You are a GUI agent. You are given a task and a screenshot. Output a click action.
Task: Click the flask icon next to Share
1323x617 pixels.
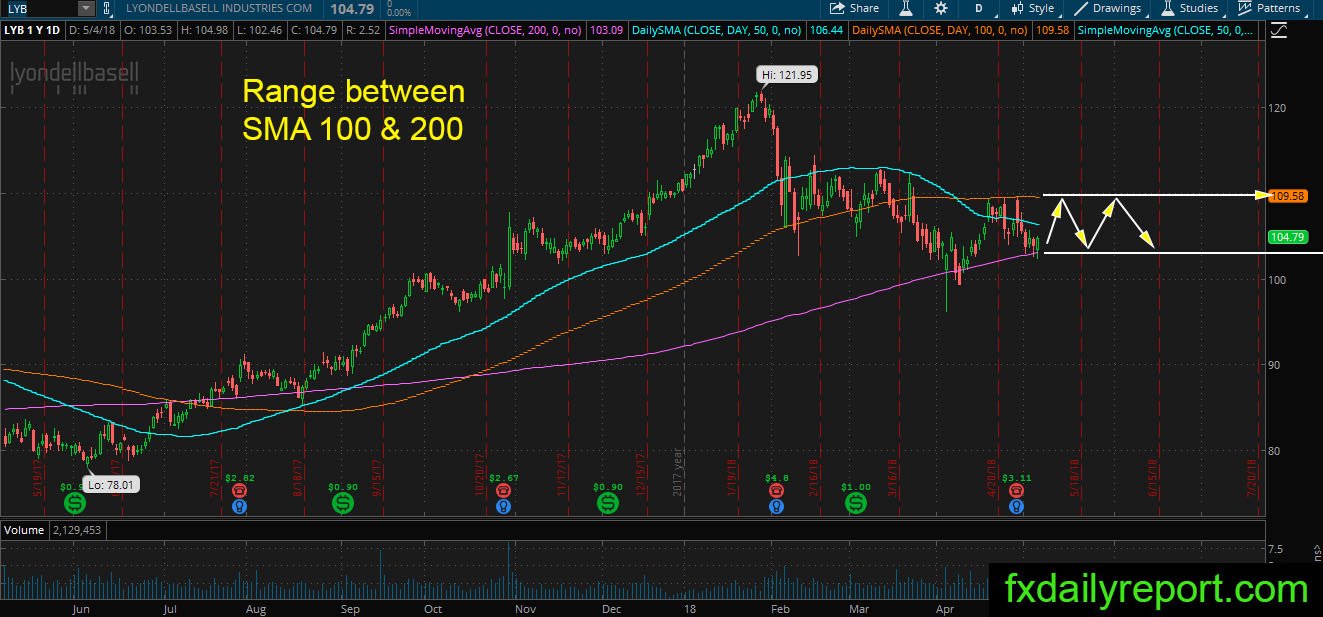click(x=906, y=8)
